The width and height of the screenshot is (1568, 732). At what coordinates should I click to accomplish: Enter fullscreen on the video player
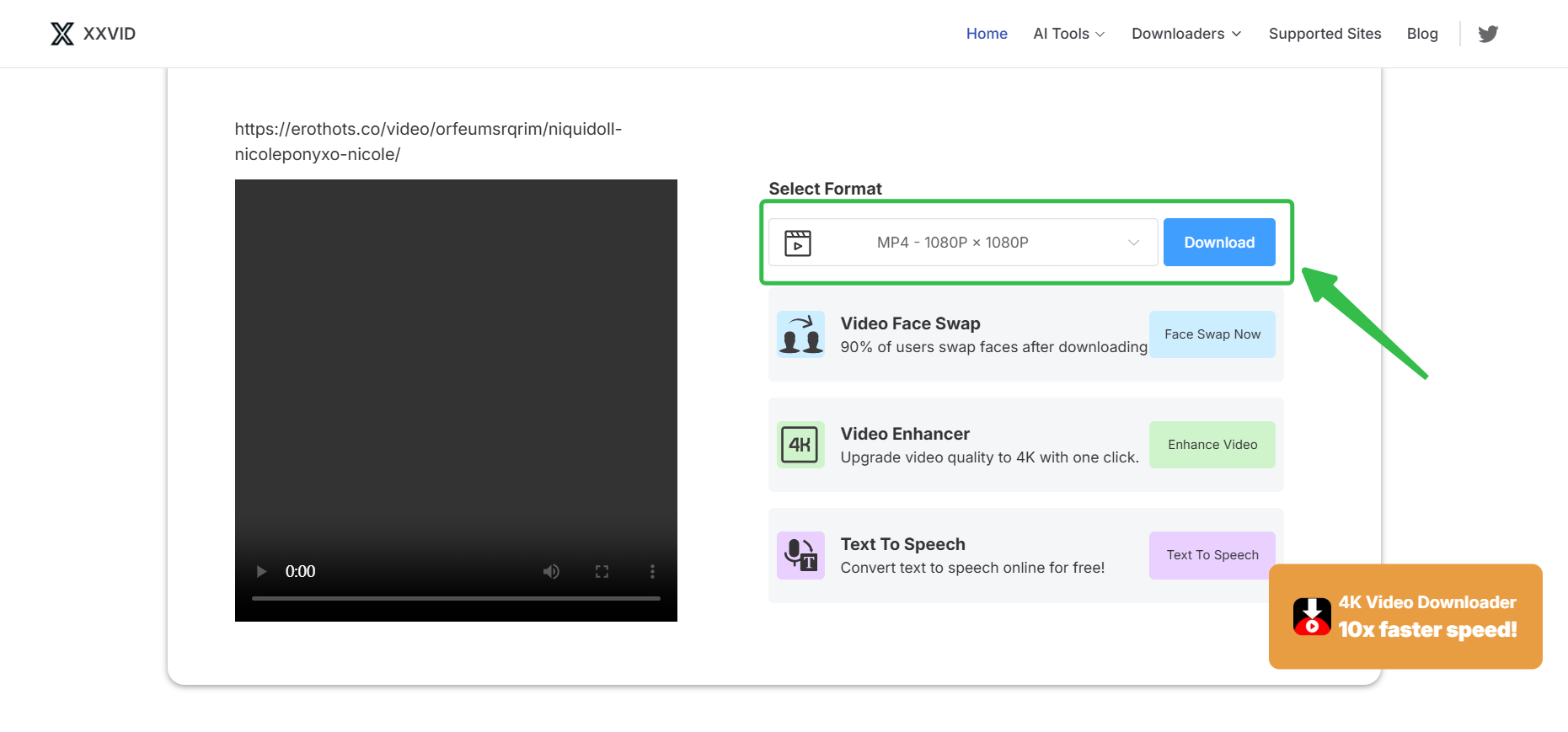click(x=602, y=571)
